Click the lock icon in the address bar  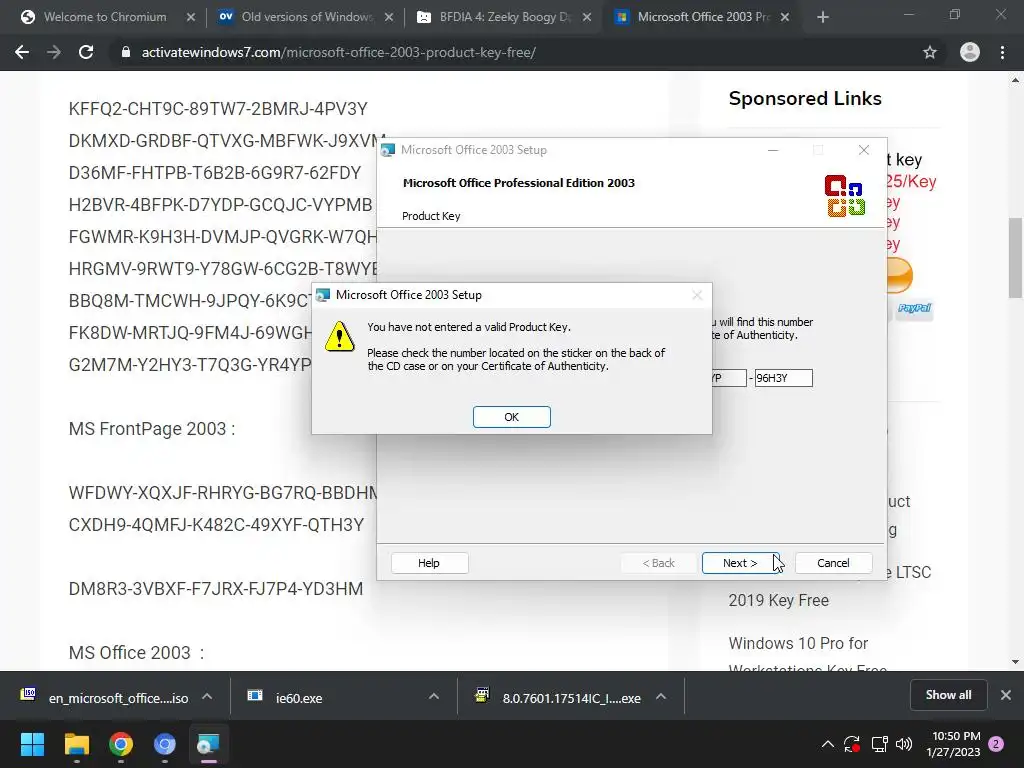tap(126, 52)
